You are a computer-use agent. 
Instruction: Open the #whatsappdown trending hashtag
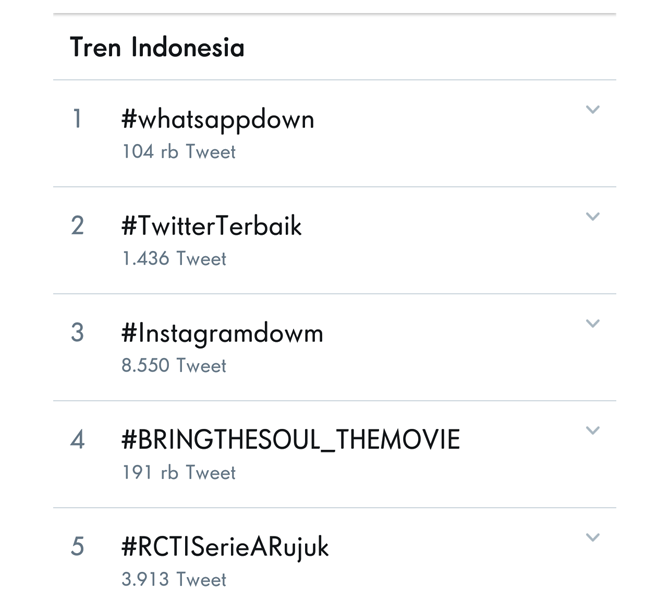(217, 119)
